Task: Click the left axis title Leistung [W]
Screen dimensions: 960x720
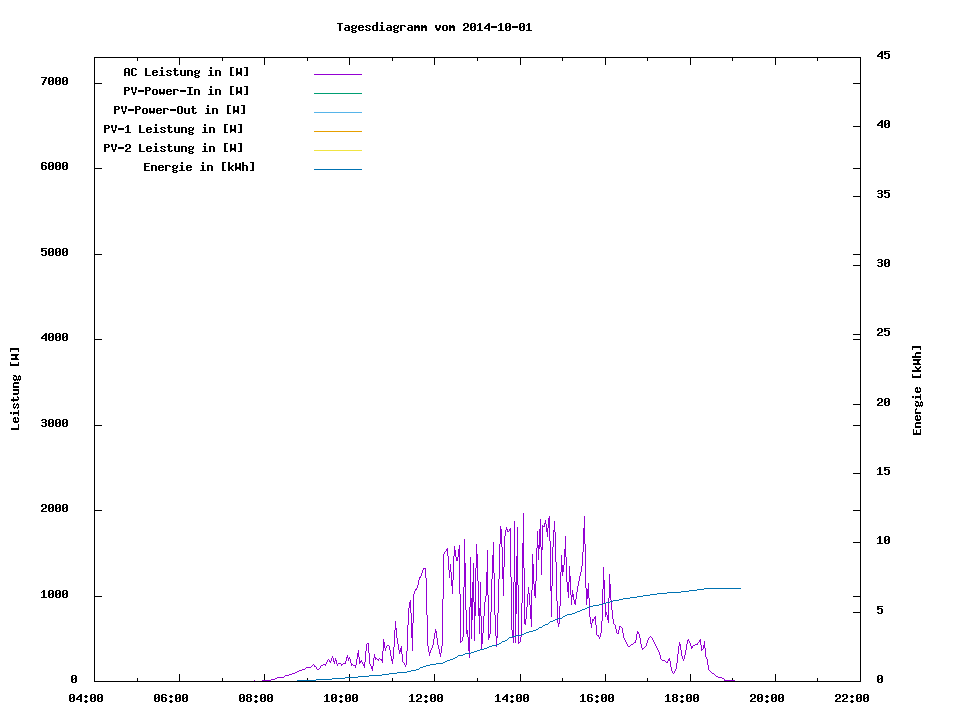Action: [x=15, y=389]
